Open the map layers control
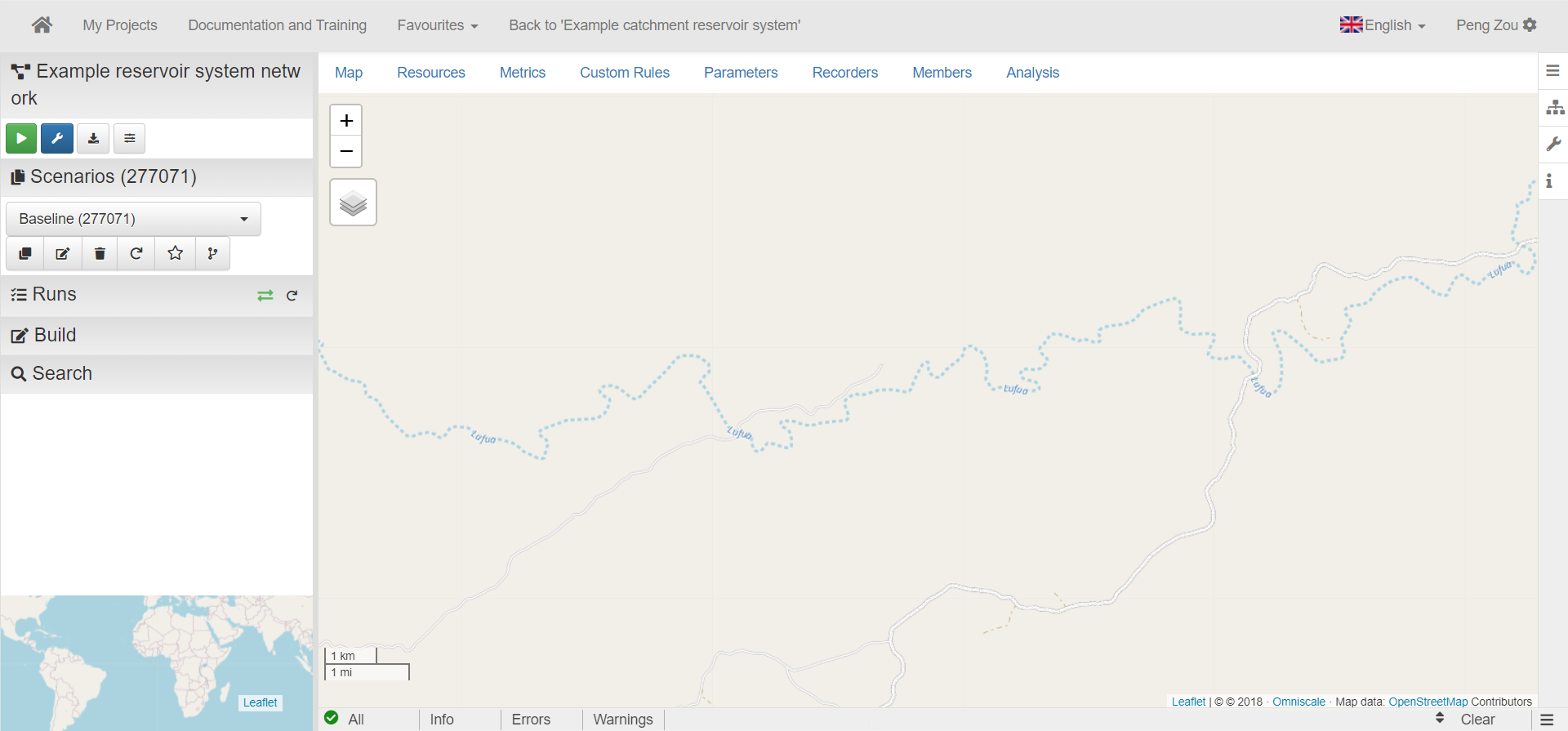The width and height of the screenshot is (1568, 731). [353, 203]
